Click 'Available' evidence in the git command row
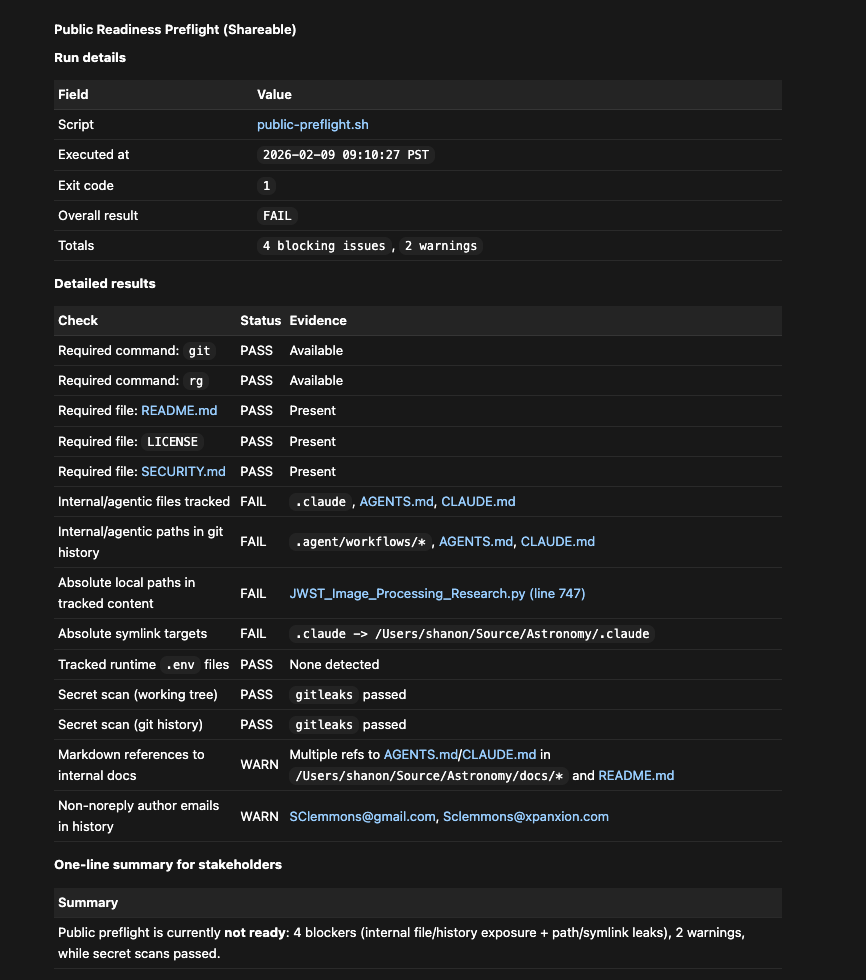 316,351
